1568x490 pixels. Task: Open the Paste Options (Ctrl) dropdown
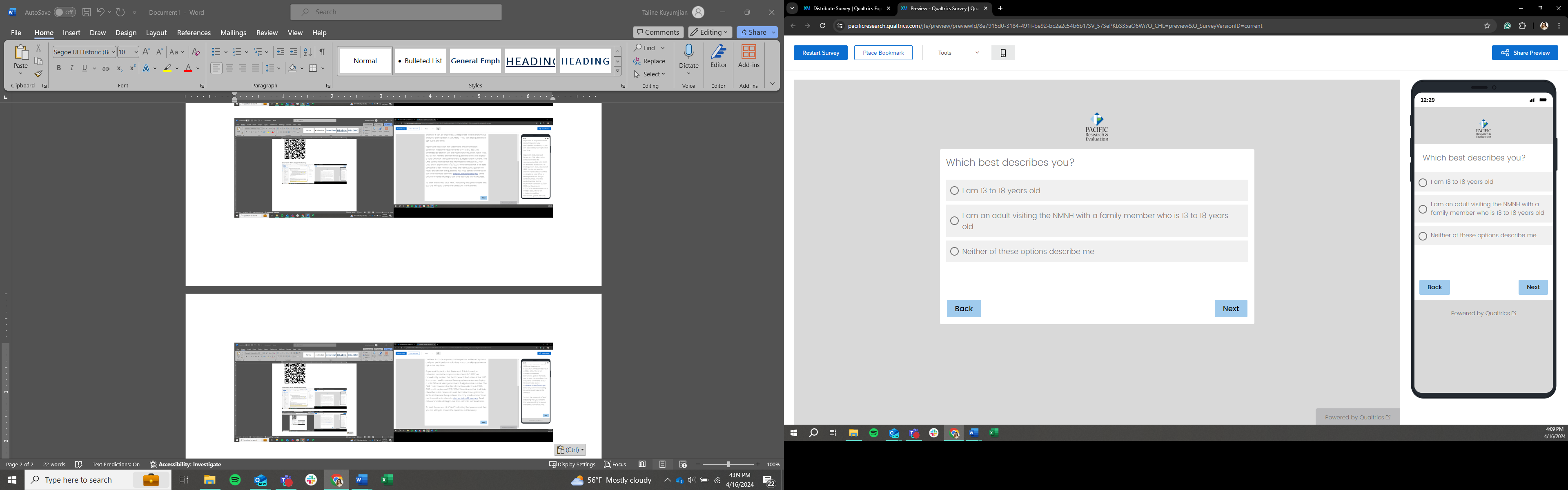[x=570, y=450]
